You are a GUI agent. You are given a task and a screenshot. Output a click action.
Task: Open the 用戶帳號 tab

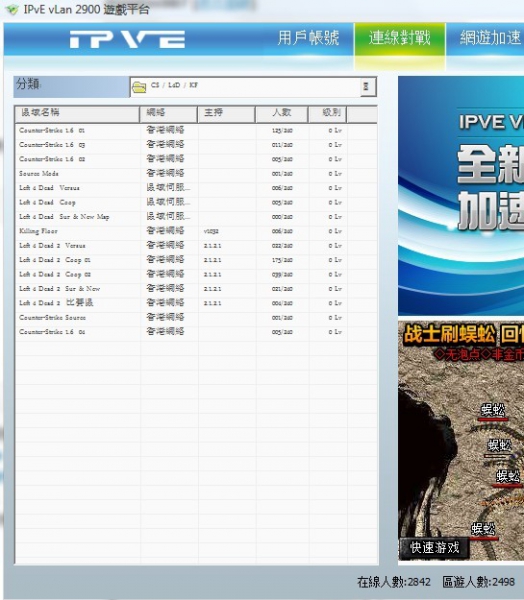pos(308,38)
